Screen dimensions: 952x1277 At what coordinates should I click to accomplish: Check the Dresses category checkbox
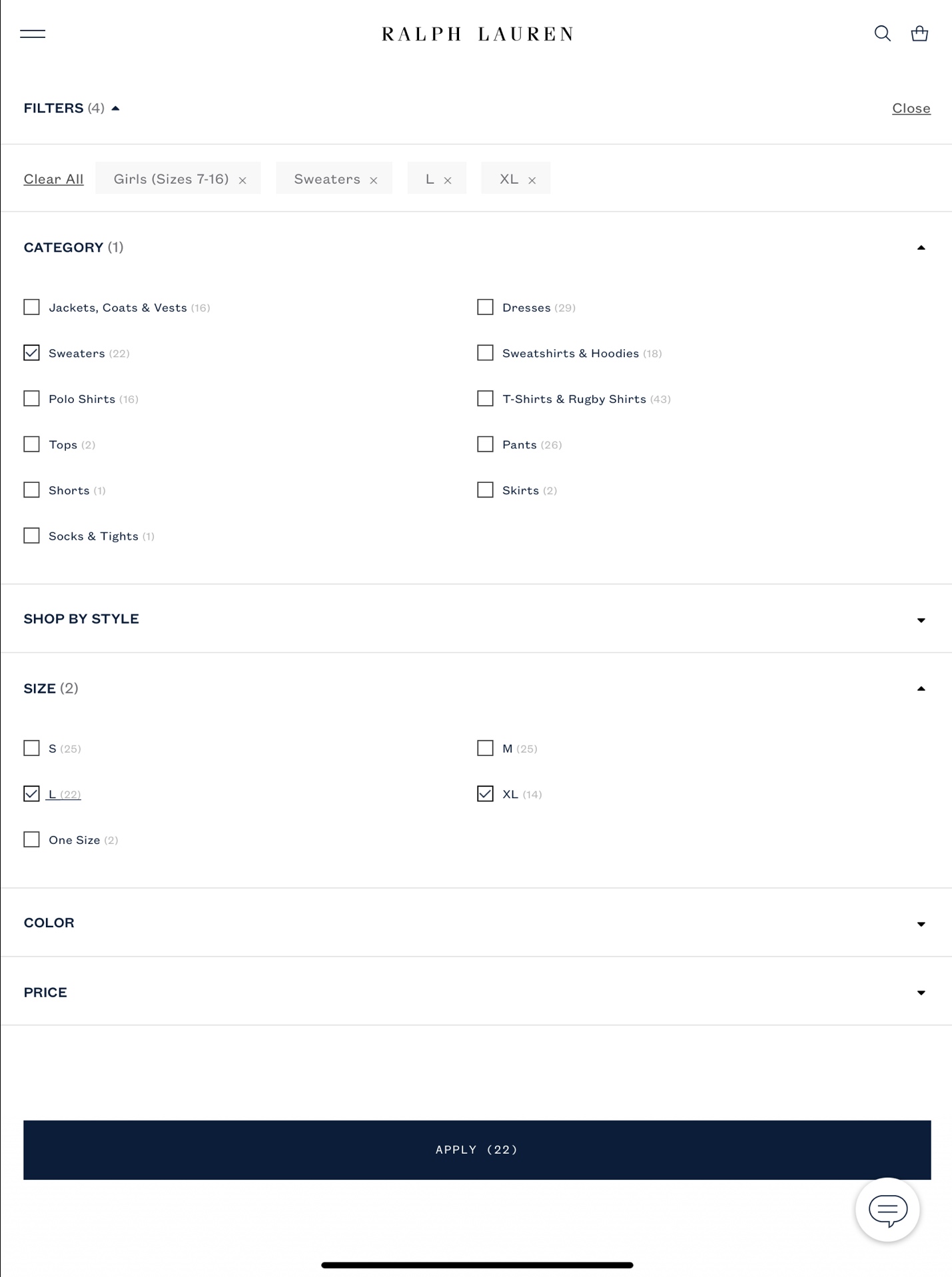(x=485, y=307)
